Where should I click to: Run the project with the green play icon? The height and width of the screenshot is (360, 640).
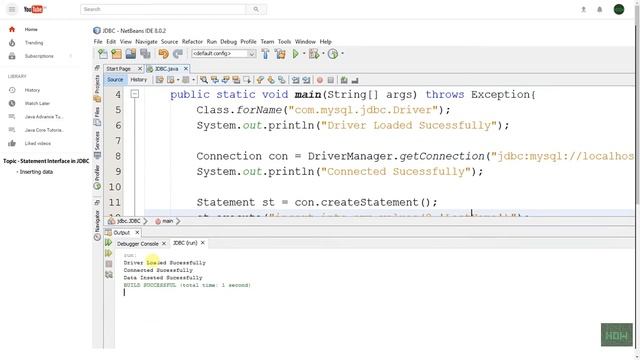pos(296,53)
